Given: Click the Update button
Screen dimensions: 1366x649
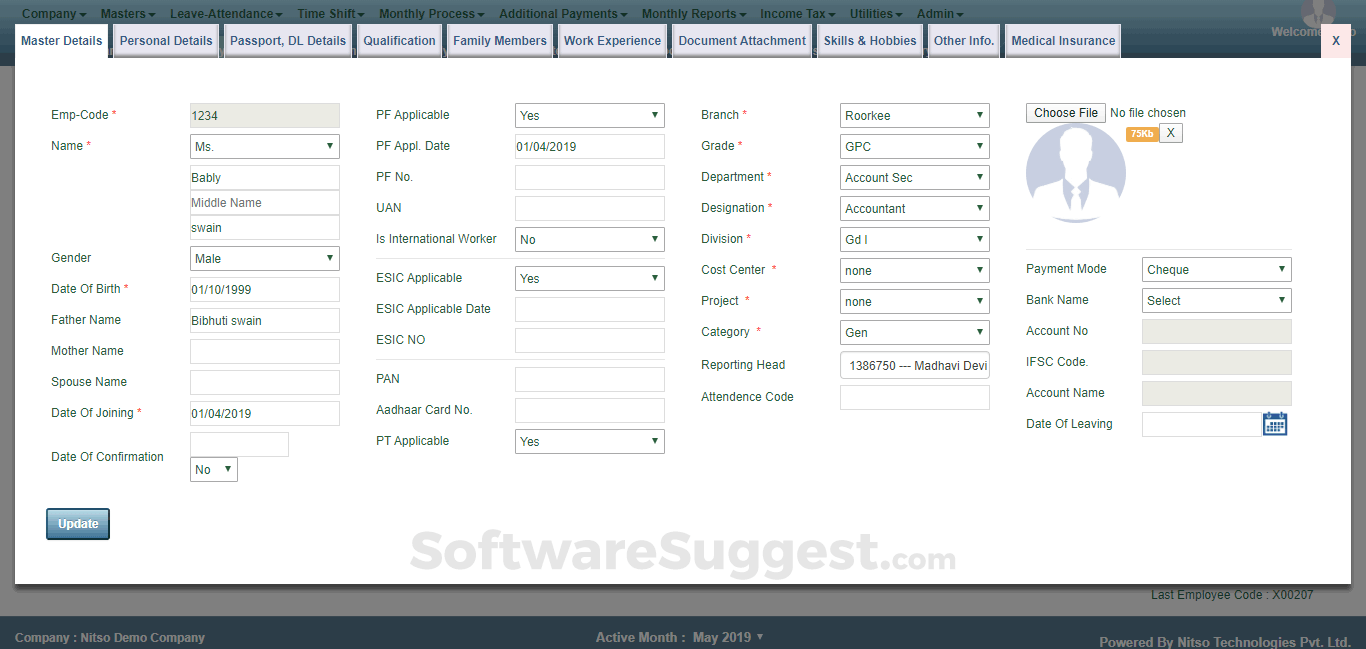Looking at the screenshot, I should click(78, 524).
